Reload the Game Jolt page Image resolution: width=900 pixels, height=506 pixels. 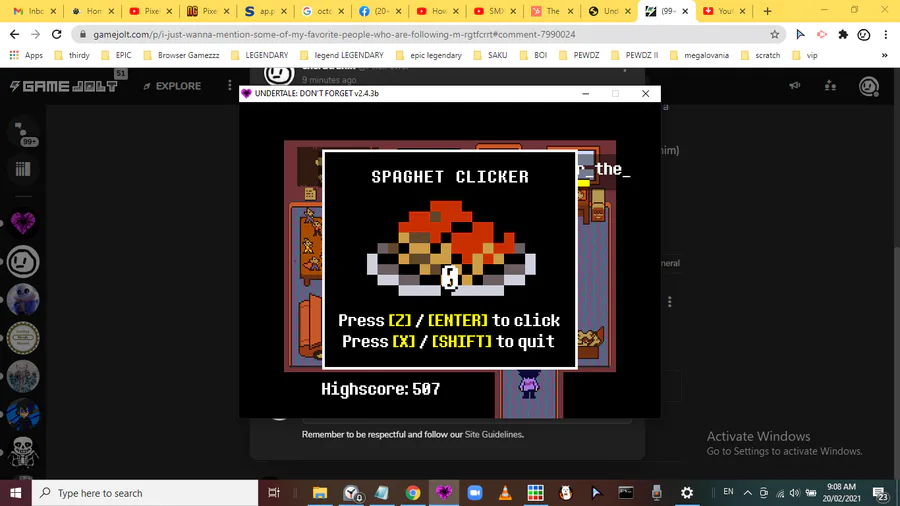pyautogui.click(x=56, y=34)
